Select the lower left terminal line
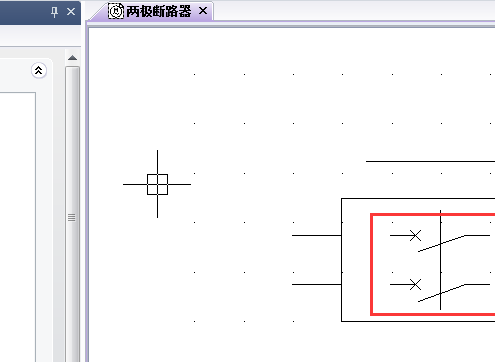The height and width of the screenshot is (362, 495). (x=317, y=285)
